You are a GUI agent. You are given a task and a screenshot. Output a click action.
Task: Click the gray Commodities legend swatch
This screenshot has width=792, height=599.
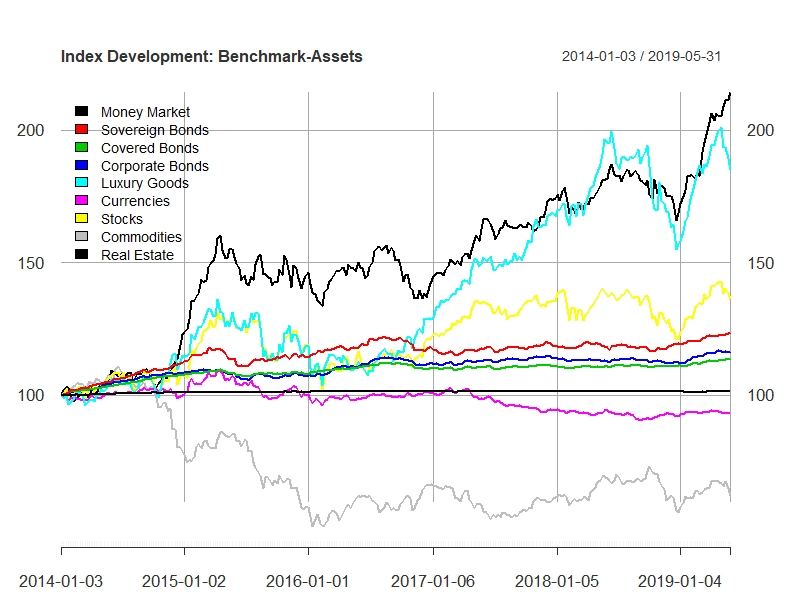coord(81,236)
